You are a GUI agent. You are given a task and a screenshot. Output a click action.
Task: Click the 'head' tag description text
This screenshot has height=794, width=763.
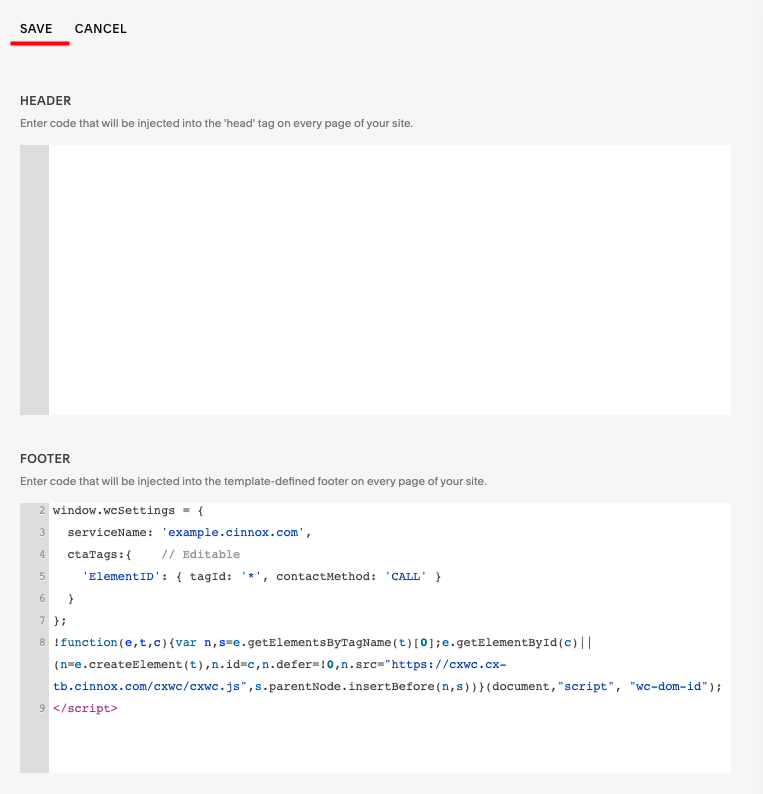click(216, 124)
